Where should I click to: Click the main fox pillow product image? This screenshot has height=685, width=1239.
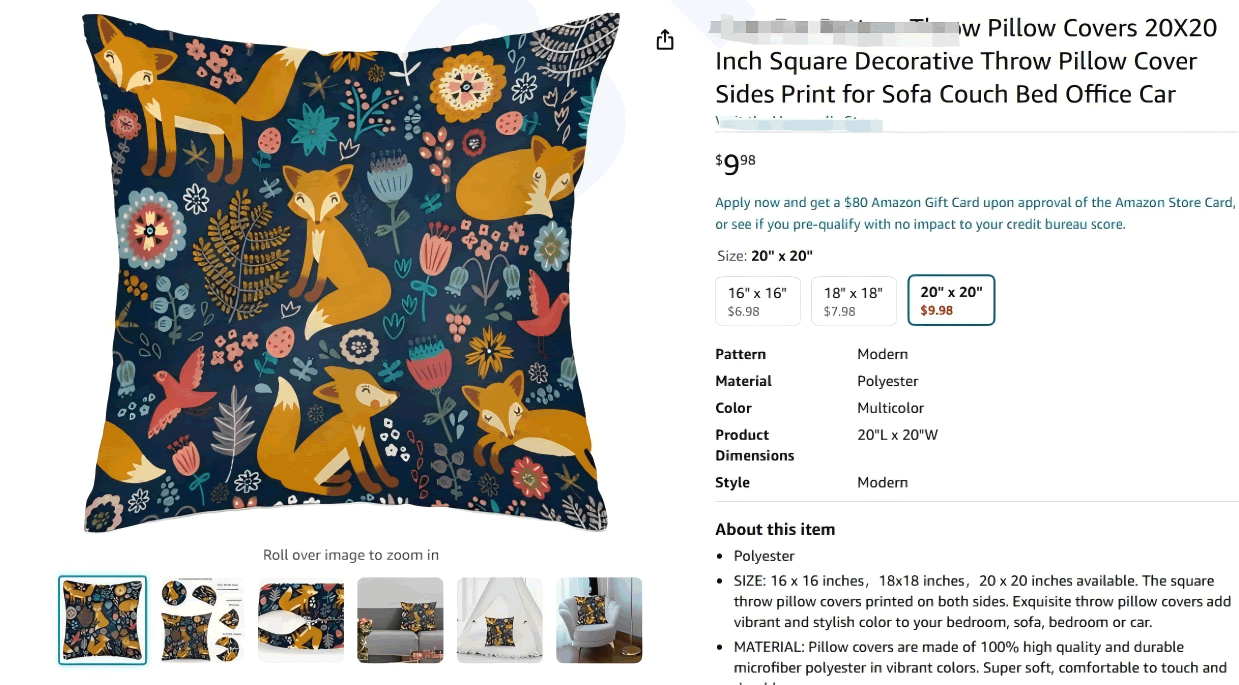click(351, 272)
